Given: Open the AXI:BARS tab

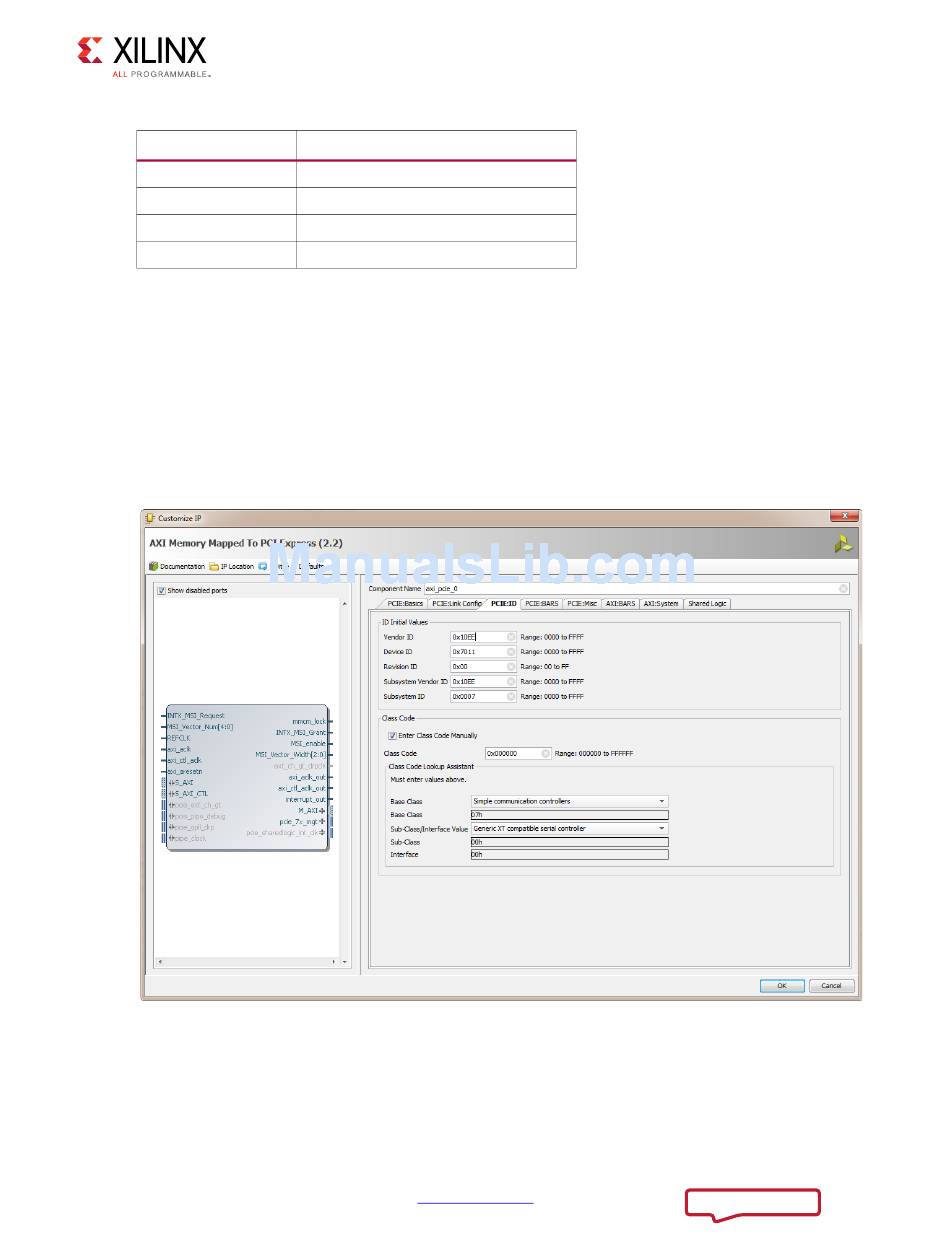Looking at the screenshot, I should (x=620, y=604).
